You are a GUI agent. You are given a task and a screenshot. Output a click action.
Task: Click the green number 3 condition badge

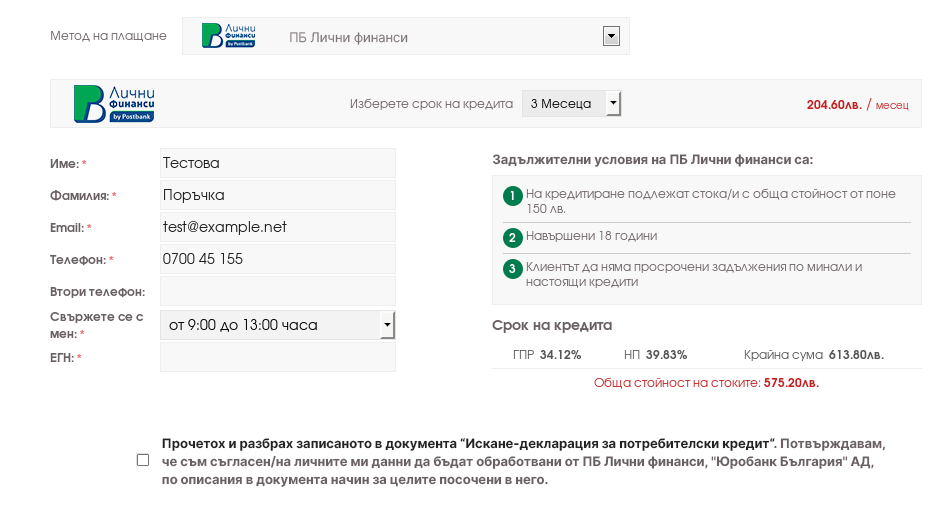pyautogui.click(x=512, y=268)
